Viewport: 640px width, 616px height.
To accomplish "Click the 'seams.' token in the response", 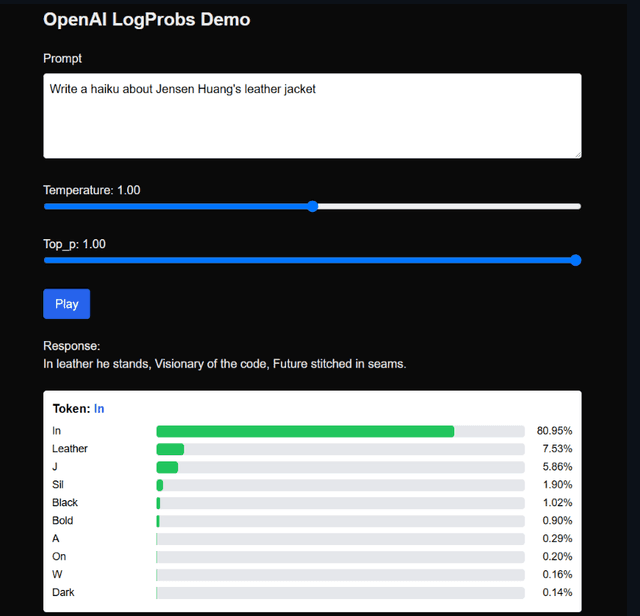I will pos(386,364).
